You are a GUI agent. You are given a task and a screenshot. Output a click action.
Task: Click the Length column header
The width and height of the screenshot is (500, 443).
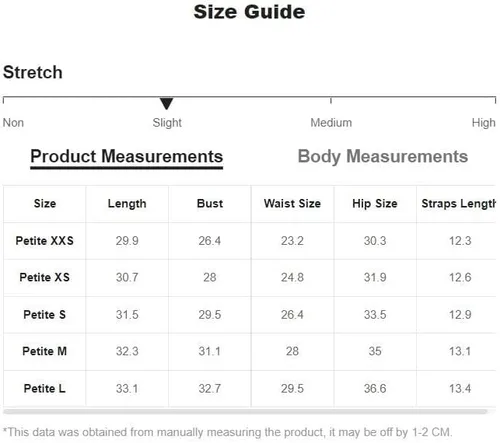[127, 204]
